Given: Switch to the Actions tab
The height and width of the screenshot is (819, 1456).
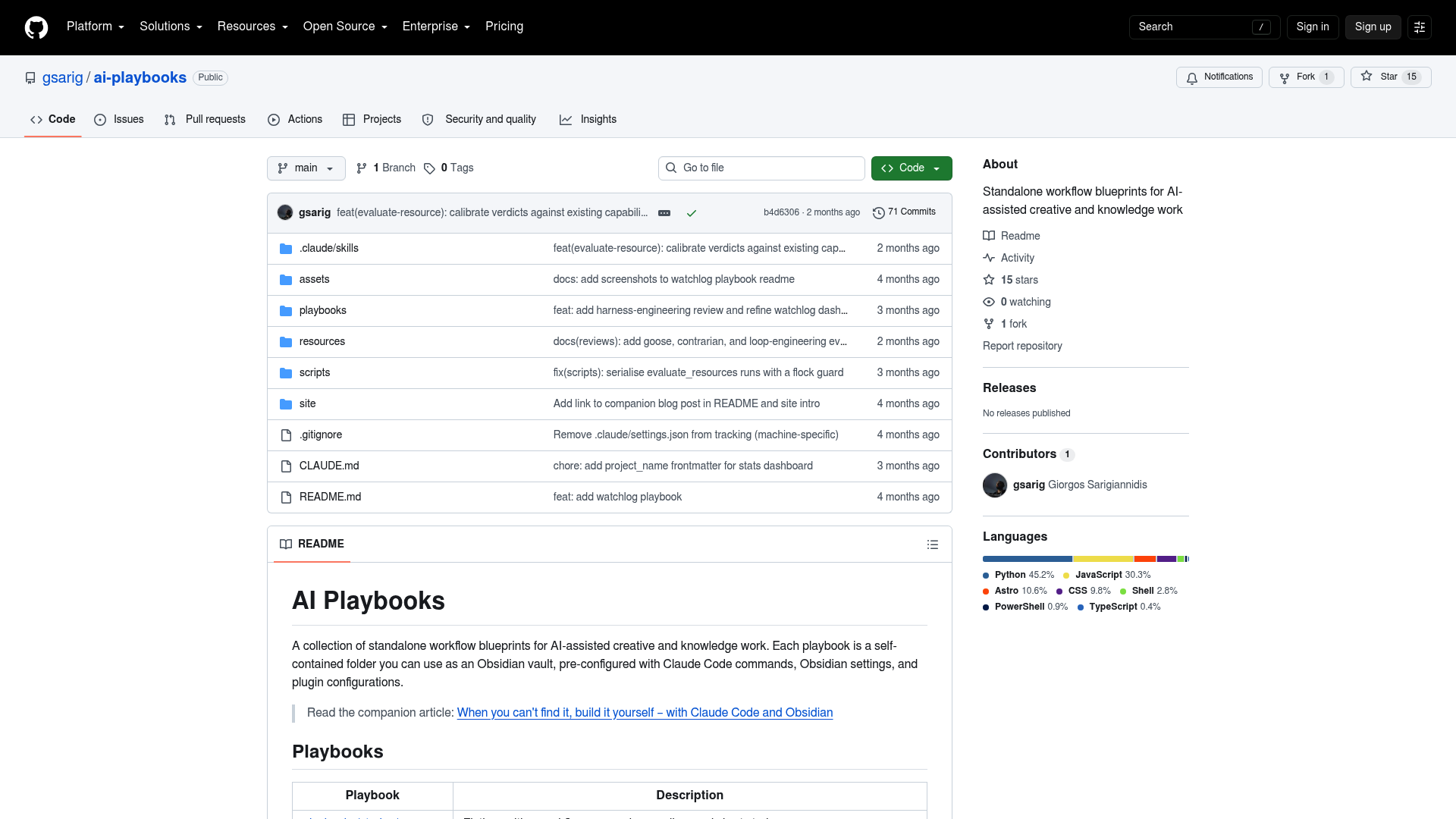Looking at the screenshot, I should click(x=295, y=120).
